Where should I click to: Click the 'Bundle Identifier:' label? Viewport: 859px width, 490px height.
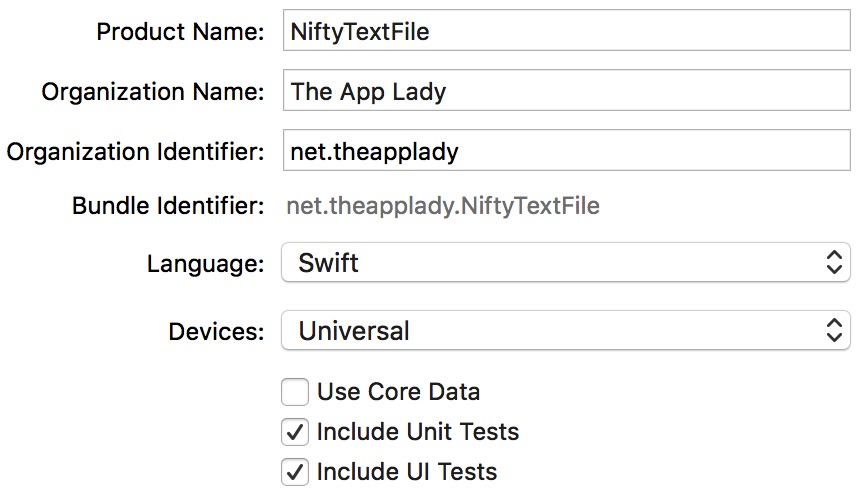(168, 206)
